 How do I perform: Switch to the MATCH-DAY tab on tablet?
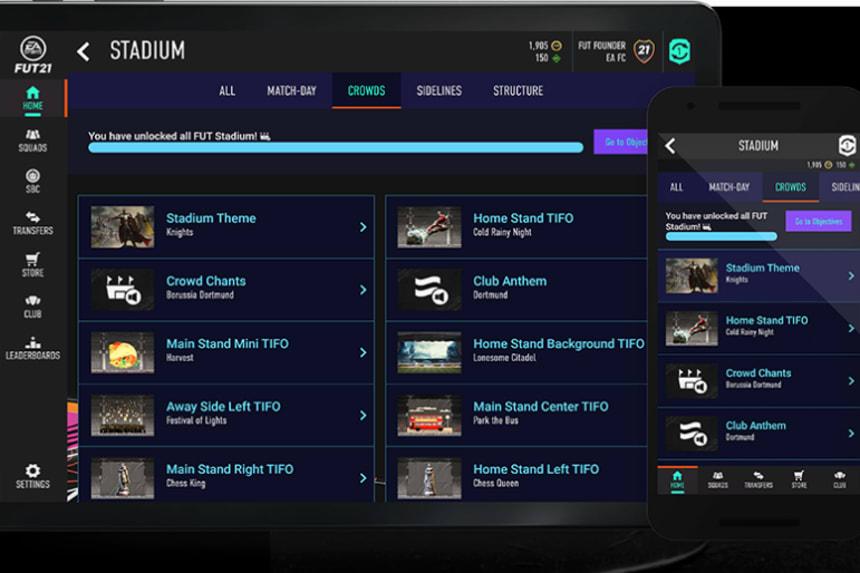[292, 91]
